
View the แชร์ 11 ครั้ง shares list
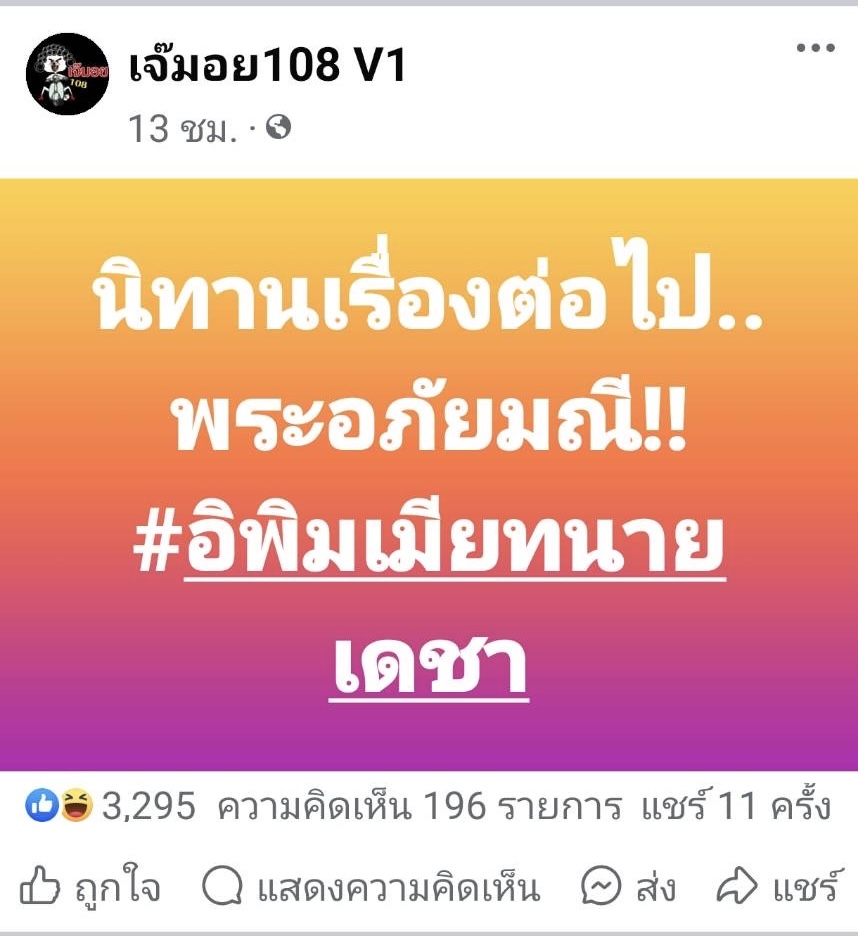[x=736, y=806]
